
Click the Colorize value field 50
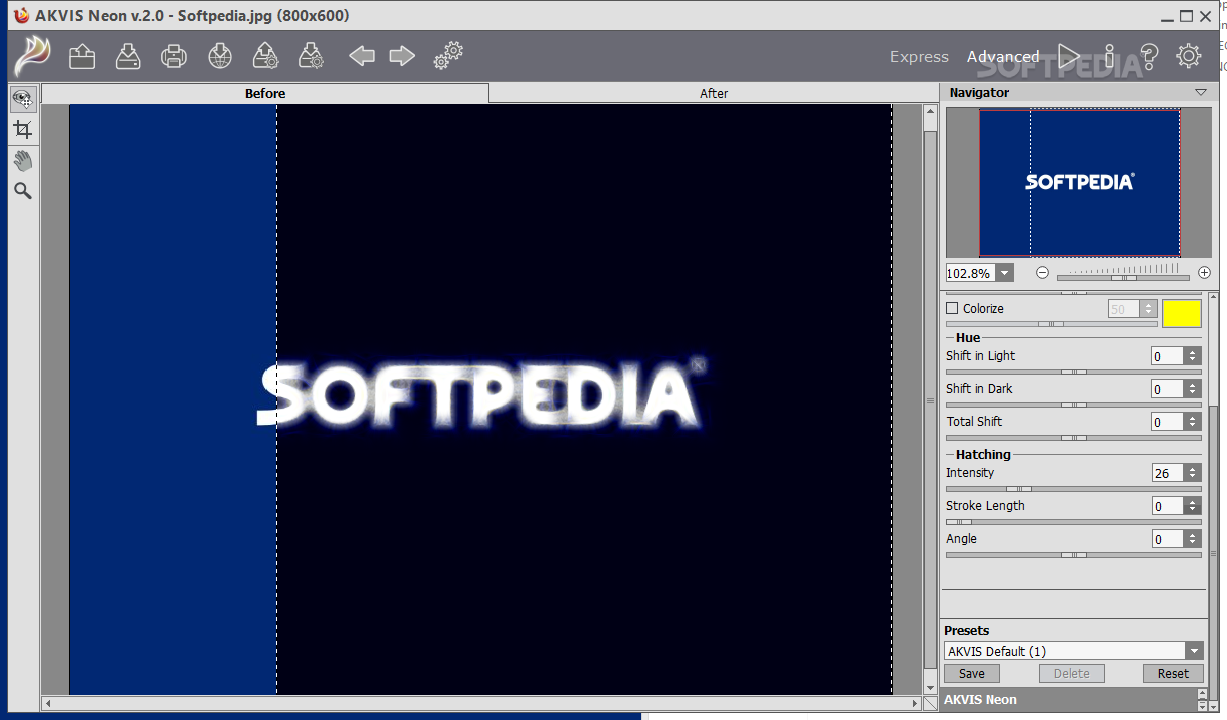coord(1124,309)
